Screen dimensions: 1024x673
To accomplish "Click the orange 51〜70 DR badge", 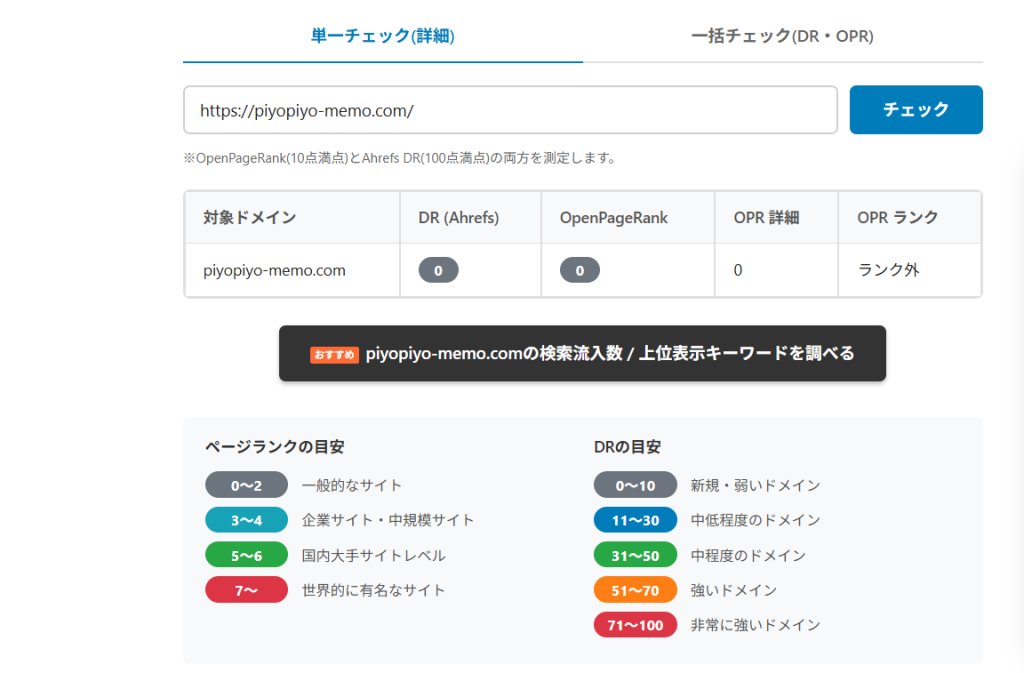I will (x=635, y=590).
